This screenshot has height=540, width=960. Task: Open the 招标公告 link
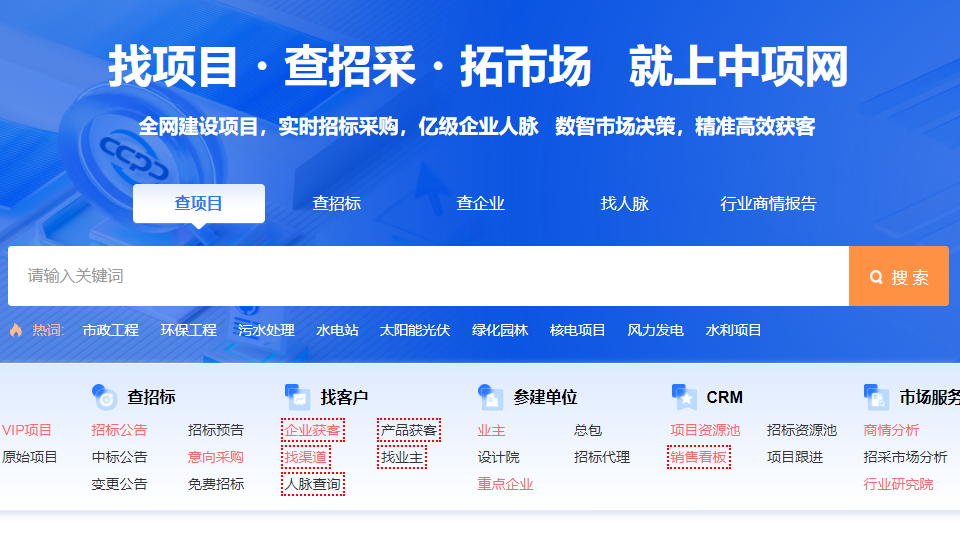point(119,430)
